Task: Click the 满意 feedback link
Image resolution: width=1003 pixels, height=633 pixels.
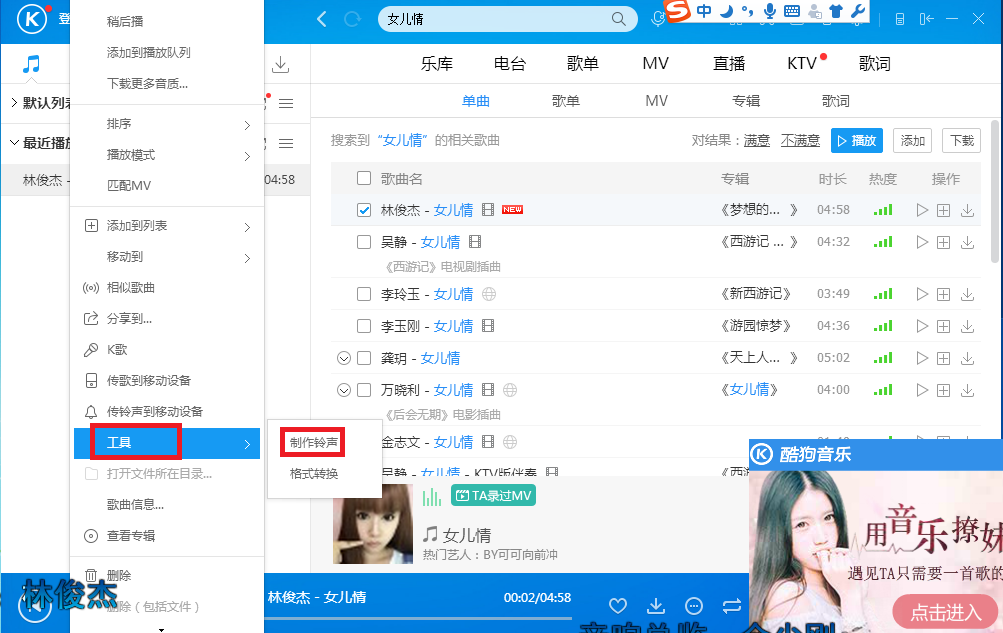Action: tap(757, 141)
